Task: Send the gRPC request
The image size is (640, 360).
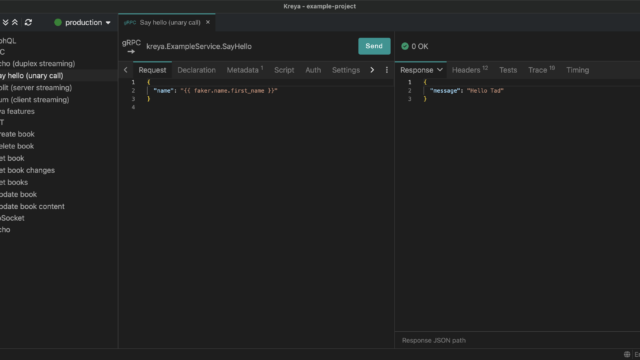Action: (x=374, y=46)
